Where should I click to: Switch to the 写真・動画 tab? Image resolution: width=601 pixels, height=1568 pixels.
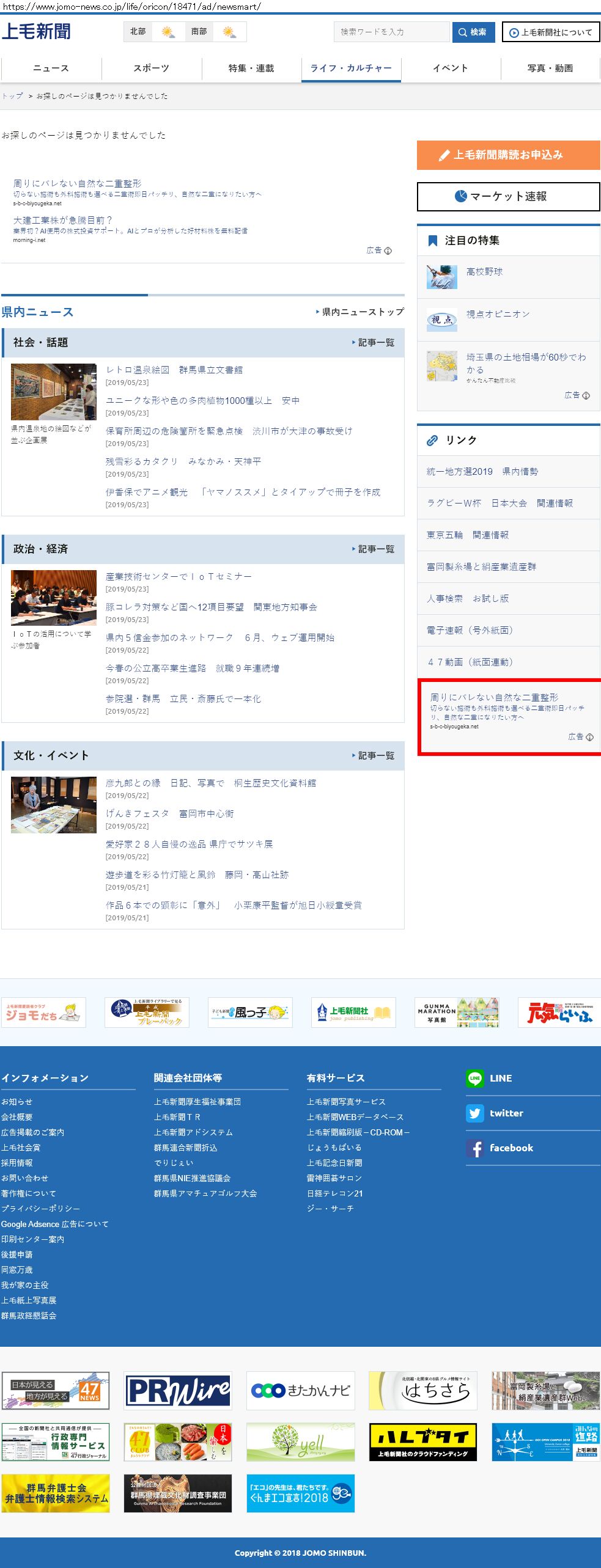550,68
